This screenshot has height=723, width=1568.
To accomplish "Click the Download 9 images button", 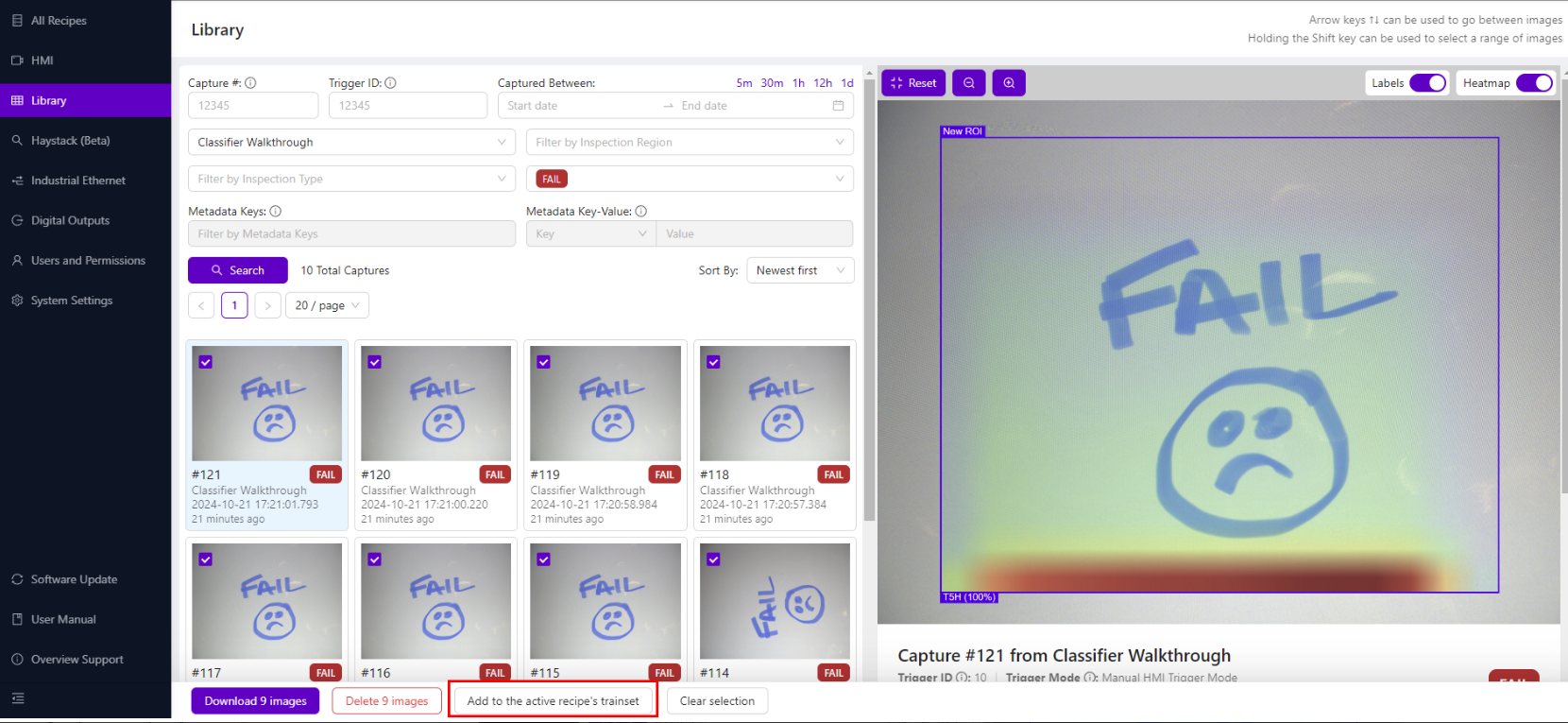I will [255, 701].
